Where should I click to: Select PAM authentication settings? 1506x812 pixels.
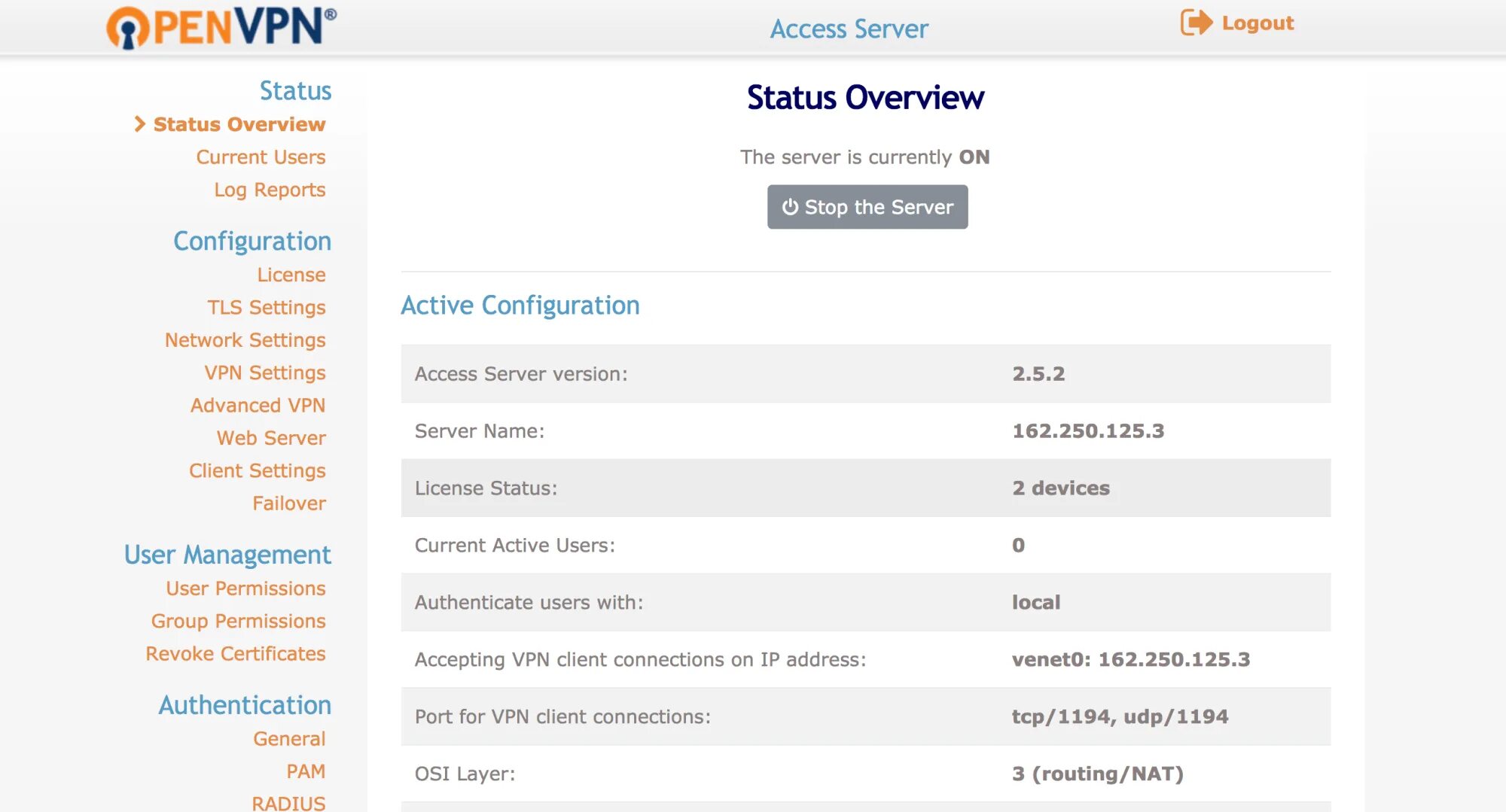pos(306,771)
